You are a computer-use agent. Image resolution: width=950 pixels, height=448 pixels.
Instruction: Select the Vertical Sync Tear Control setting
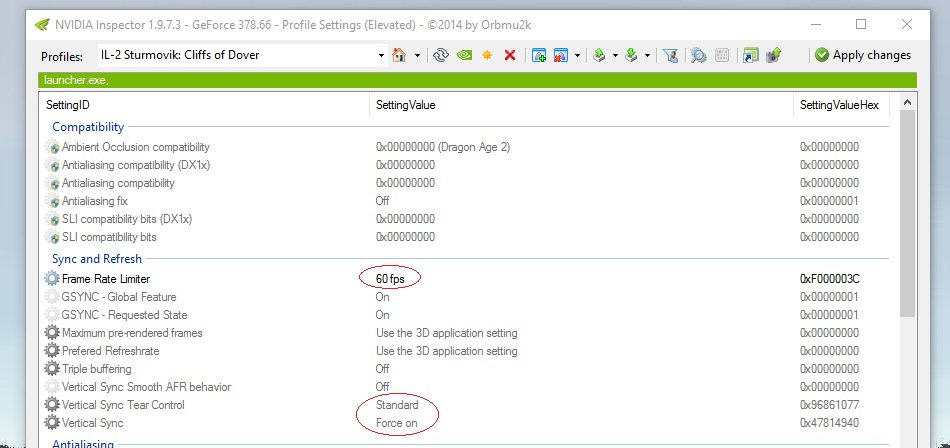click(123, 405)
